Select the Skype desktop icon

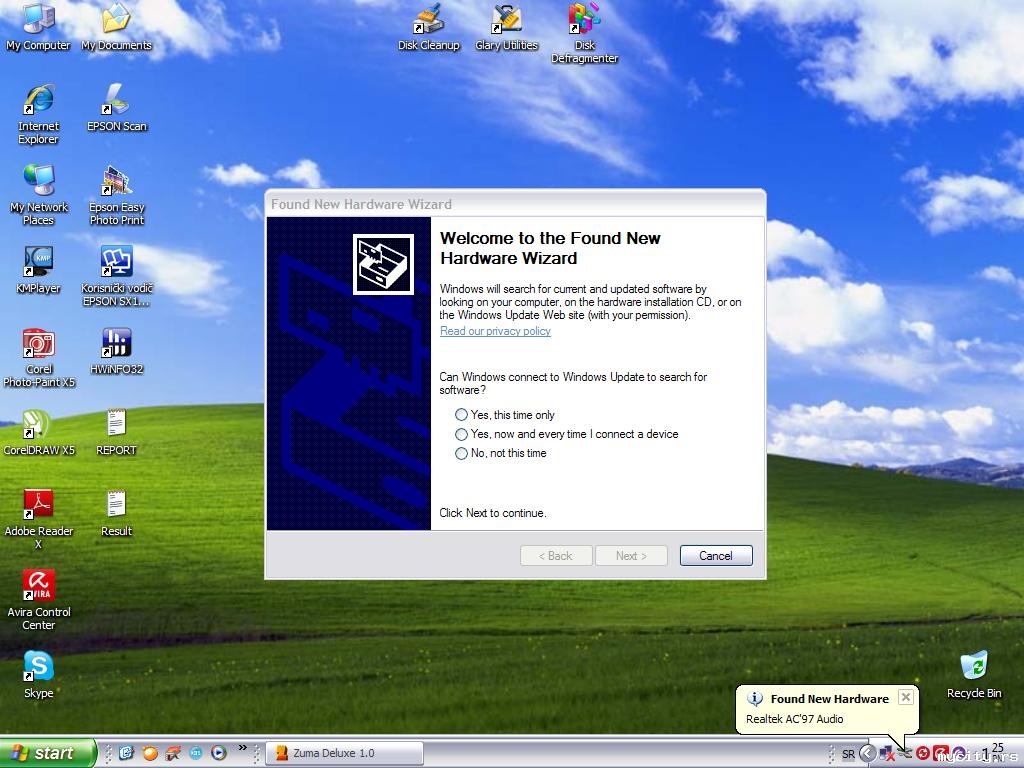(39, 675)
